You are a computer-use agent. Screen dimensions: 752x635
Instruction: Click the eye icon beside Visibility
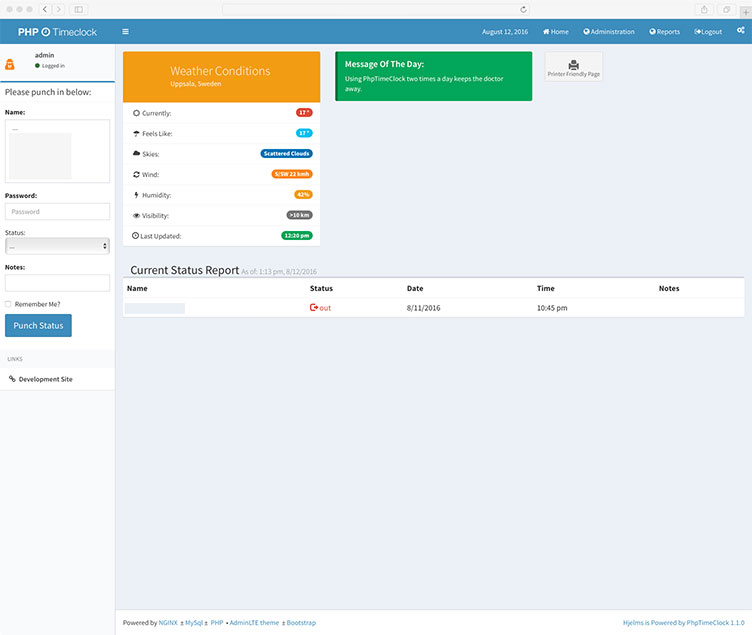[x=136, y=215]
